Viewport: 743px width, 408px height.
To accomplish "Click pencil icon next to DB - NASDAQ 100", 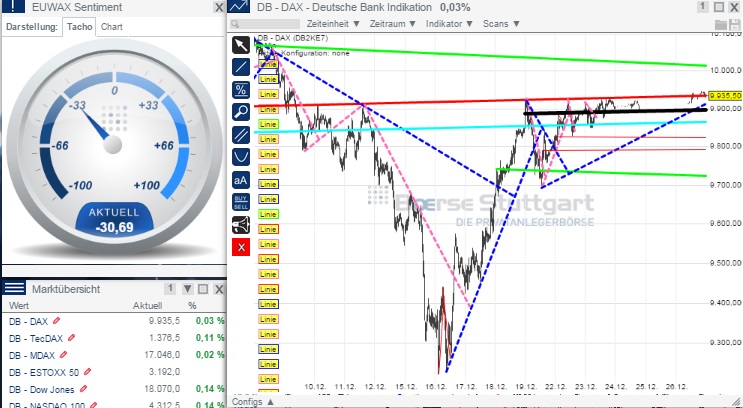I will pos(93,405).
